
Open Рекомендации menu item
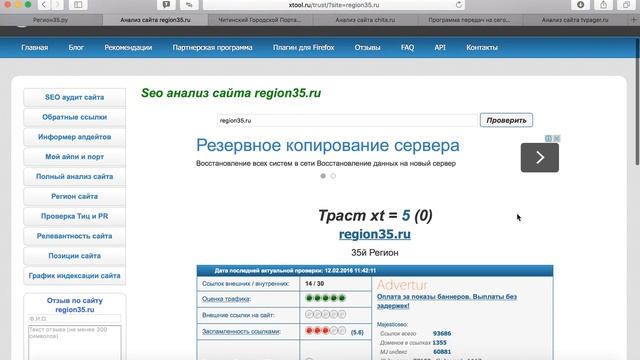click(x=128, y=47)
